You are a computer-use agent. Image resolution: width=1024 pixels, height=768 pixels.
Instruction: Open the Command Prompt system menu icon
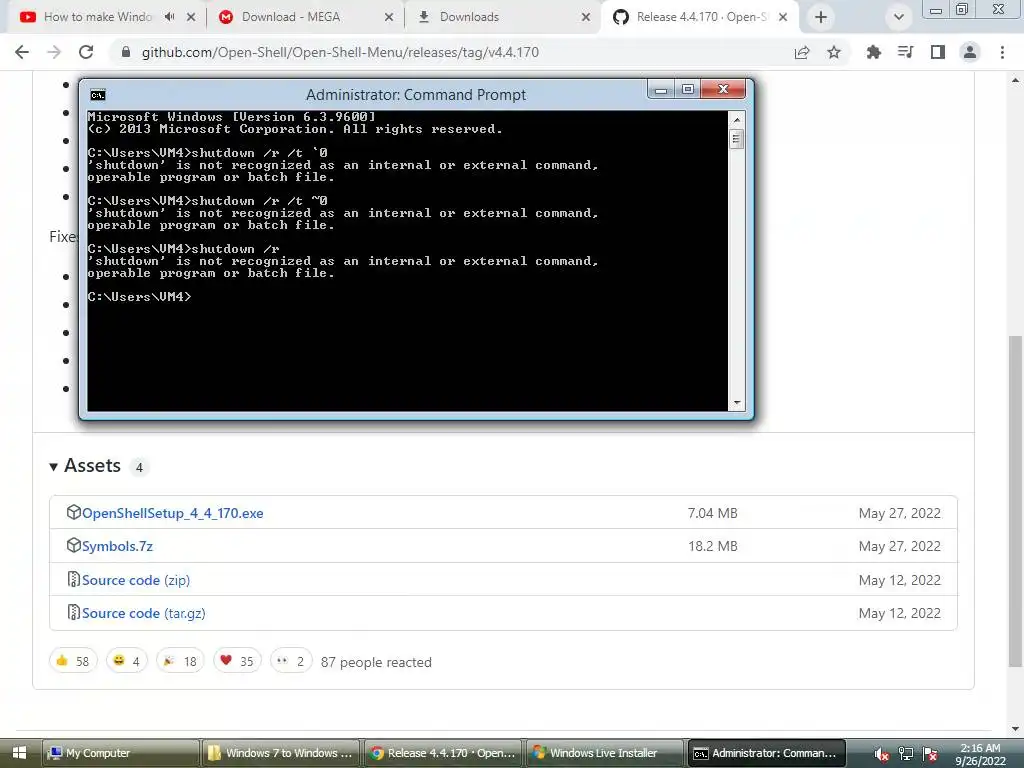pos(98,95)
